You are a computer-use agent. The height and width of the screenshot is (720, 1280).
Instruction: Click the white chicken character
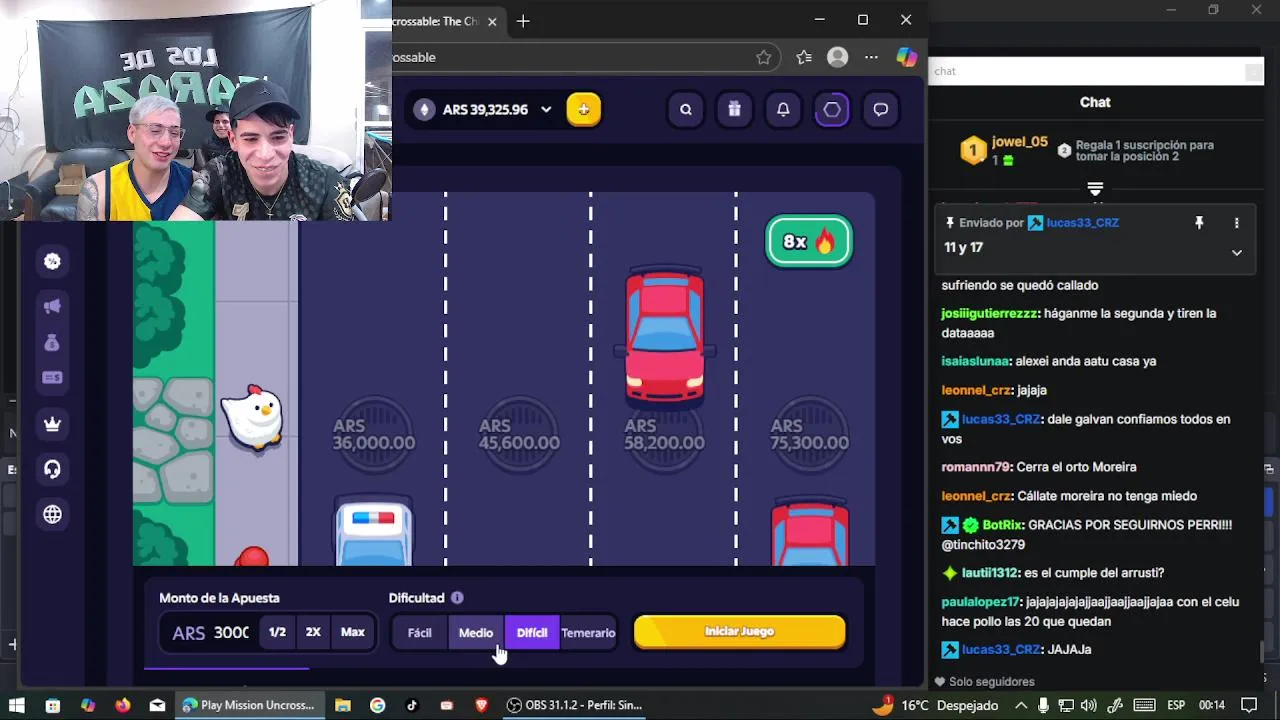tap(252, 416)
